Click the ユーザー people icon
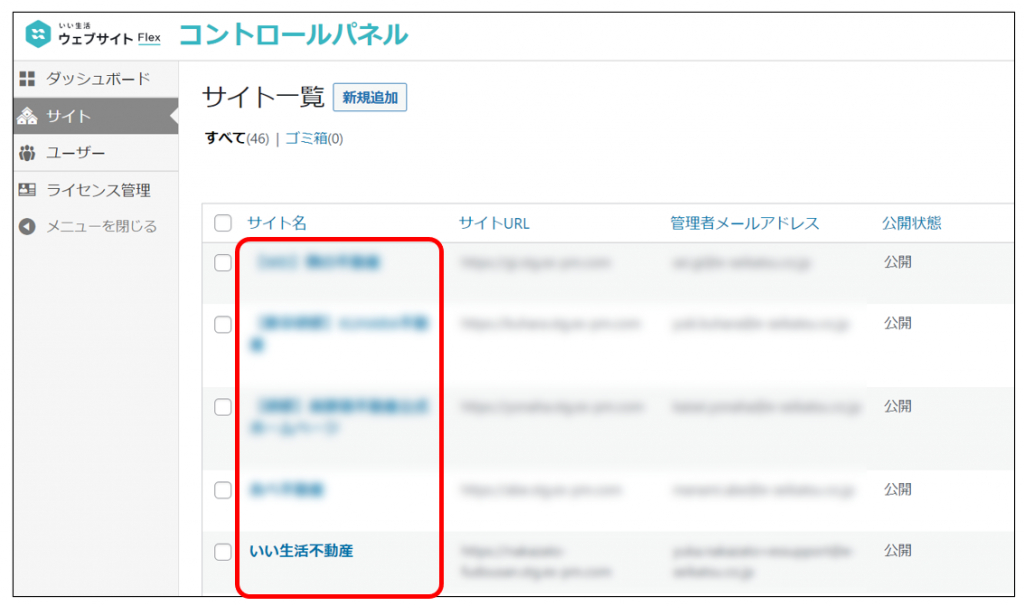Image resolution: width=1024 pixels, height=606 pixels. pyautogui.click(x=28, y=153)
